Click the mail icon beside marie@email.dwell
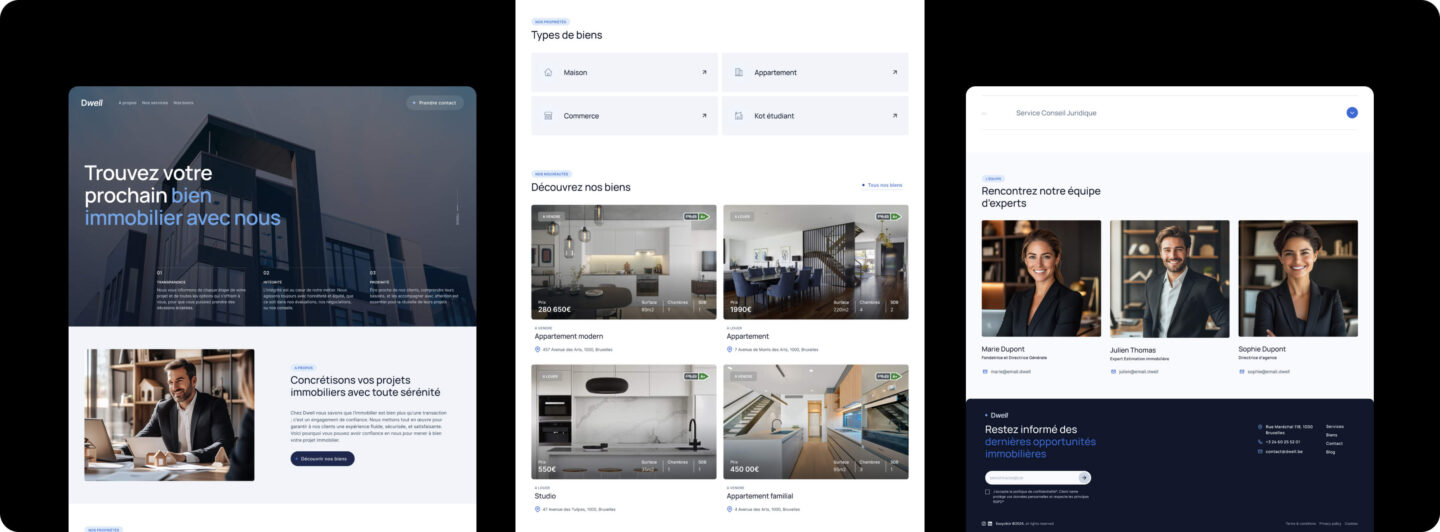This screenshot has height=532, width=1440. coord(985,371)
